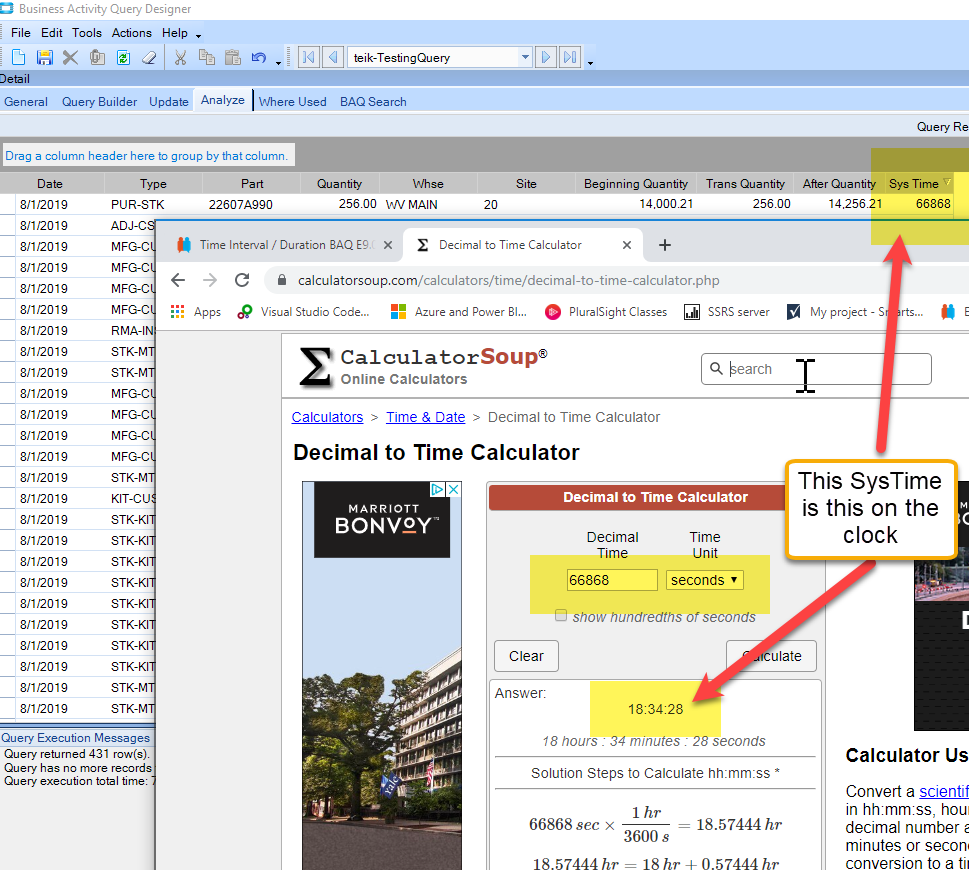Expand the teik-TestingQuery navigator dropdown

[525, 57]
